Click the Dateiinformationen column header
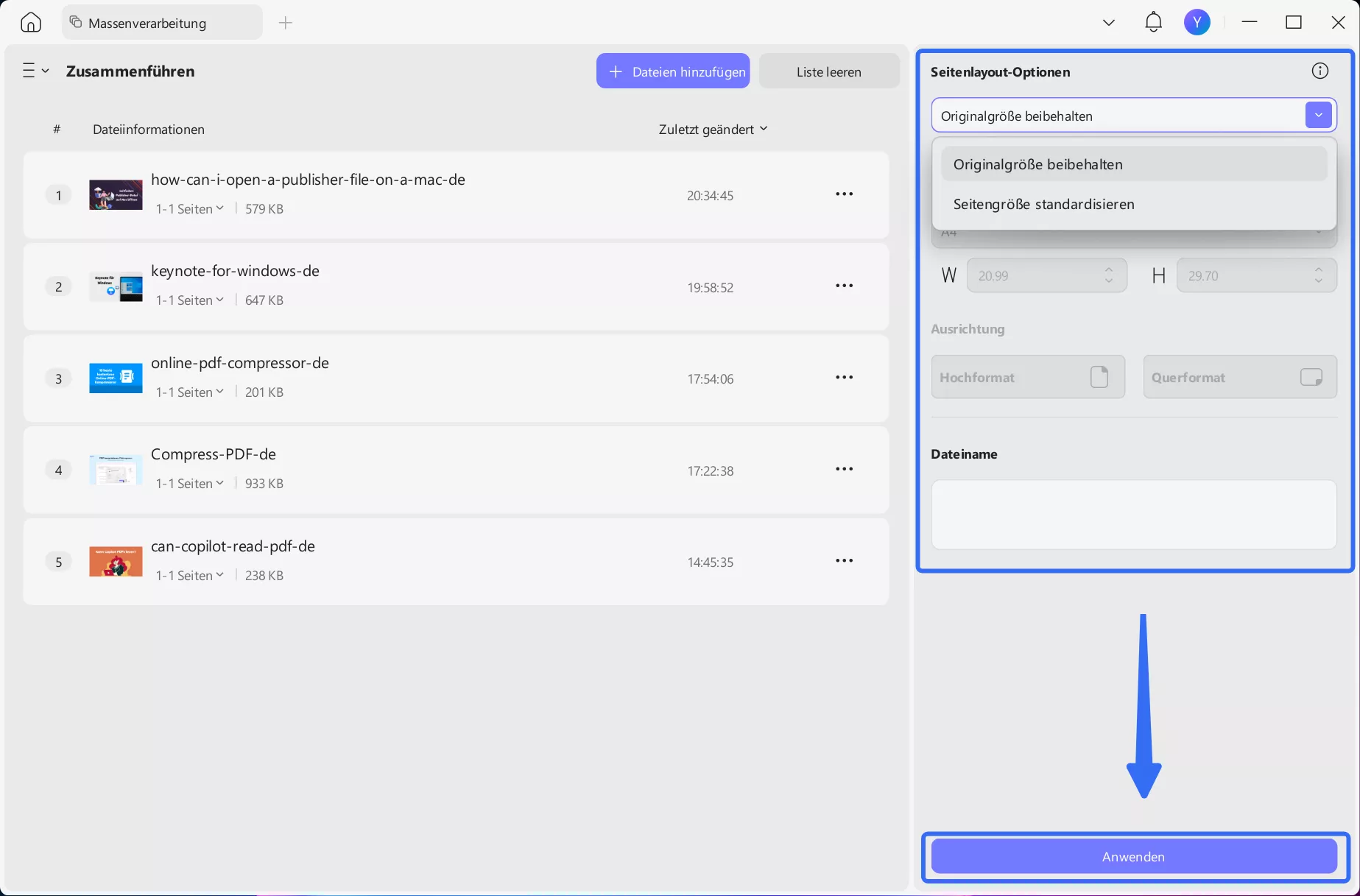The image size is (1360, 896). pyautogui.click(x=149, y=130)
